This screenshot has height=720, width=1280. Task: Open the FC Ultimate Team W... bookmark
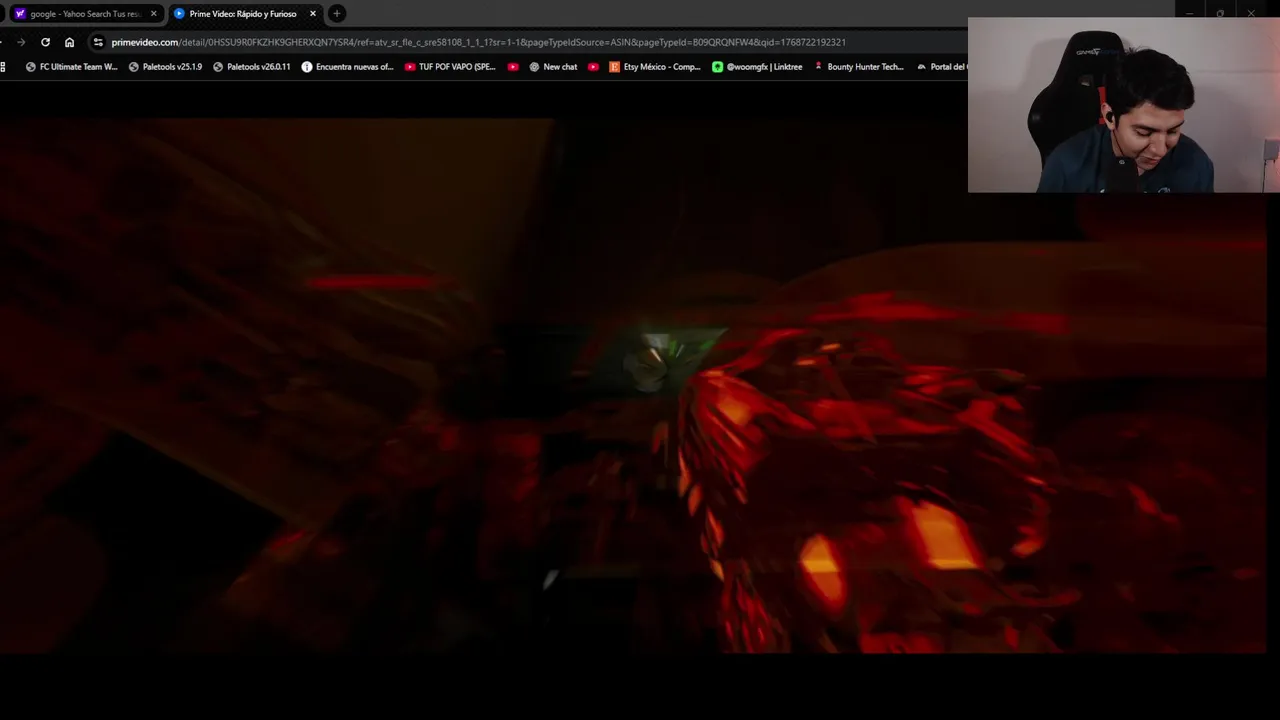71,67
